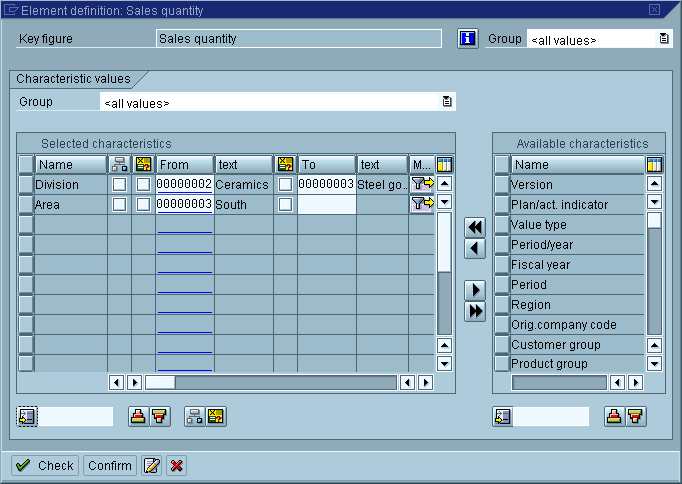Toggle the hierarchy checkbox in Area row
Image resolution: width=682 pixels, height=484 pixels.
120,204
